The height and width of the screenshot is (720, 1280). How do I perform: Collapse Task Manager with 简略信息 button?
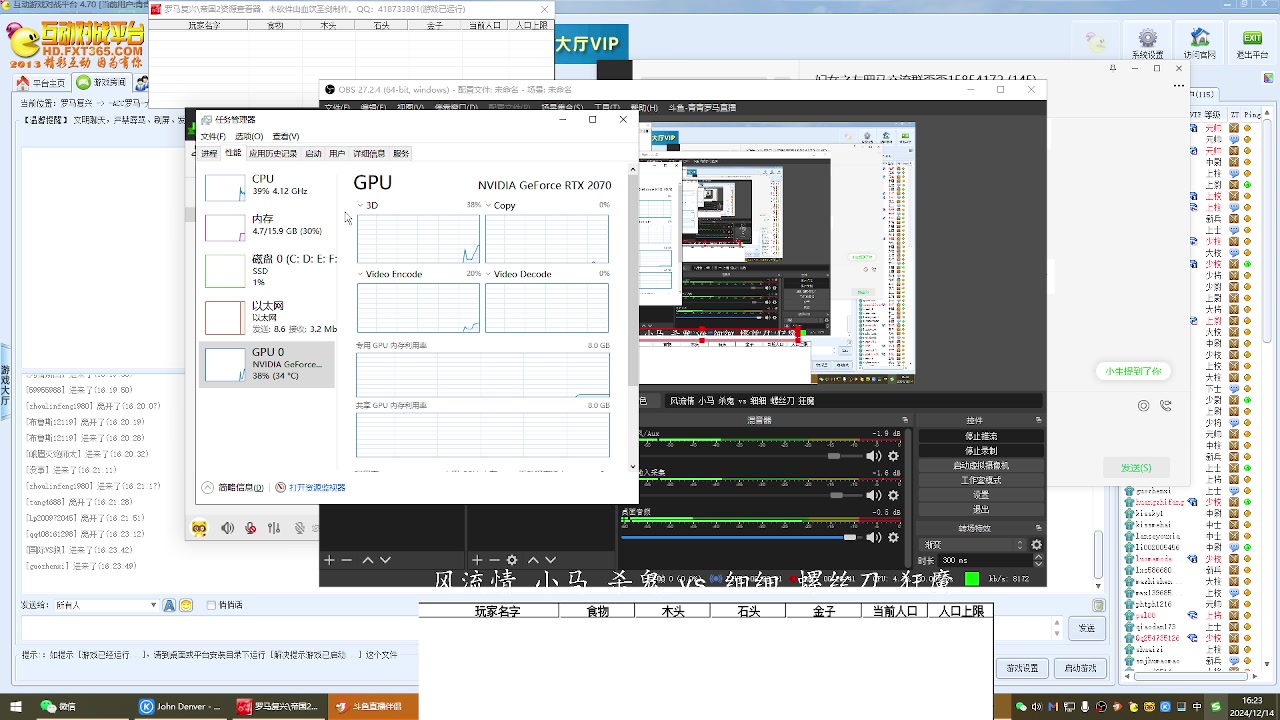(x=234, y=487)
